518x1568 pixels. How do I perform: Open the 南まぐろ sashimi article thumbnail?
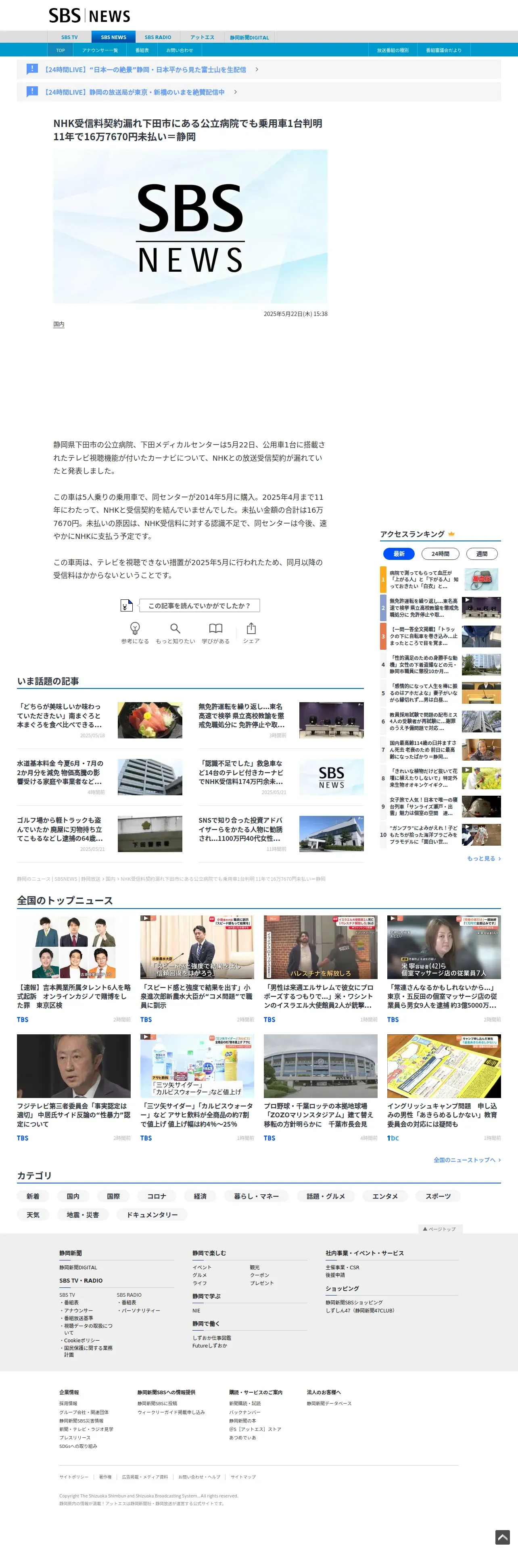coord(150,720)
